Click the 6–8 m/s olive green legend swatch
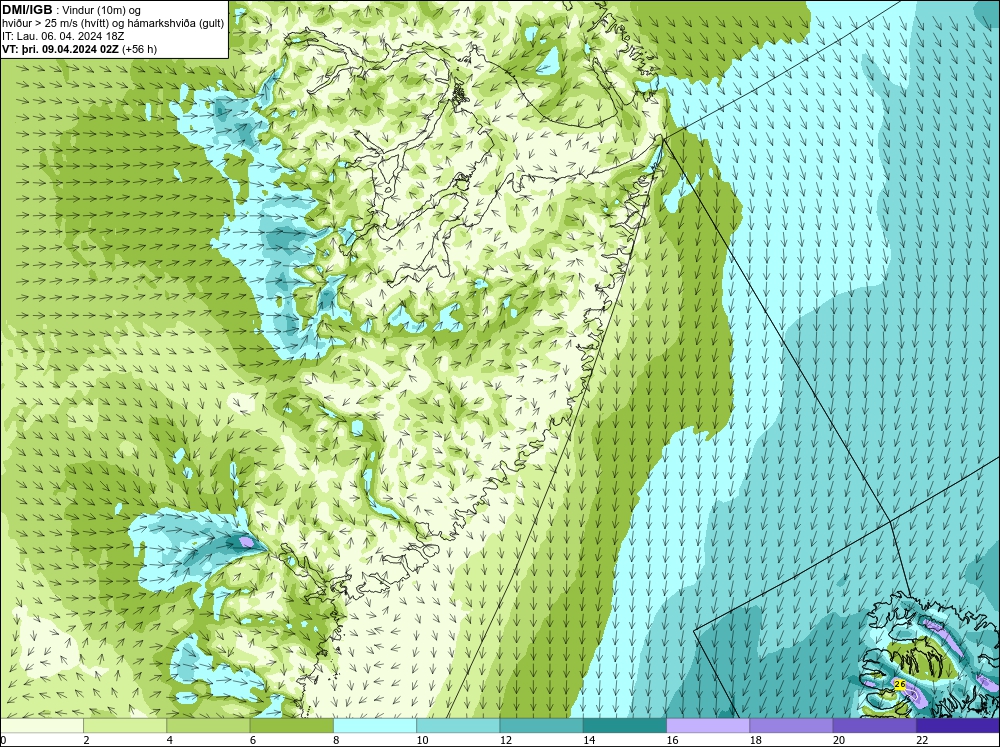The image size is (1000, 747). (291, 726)
